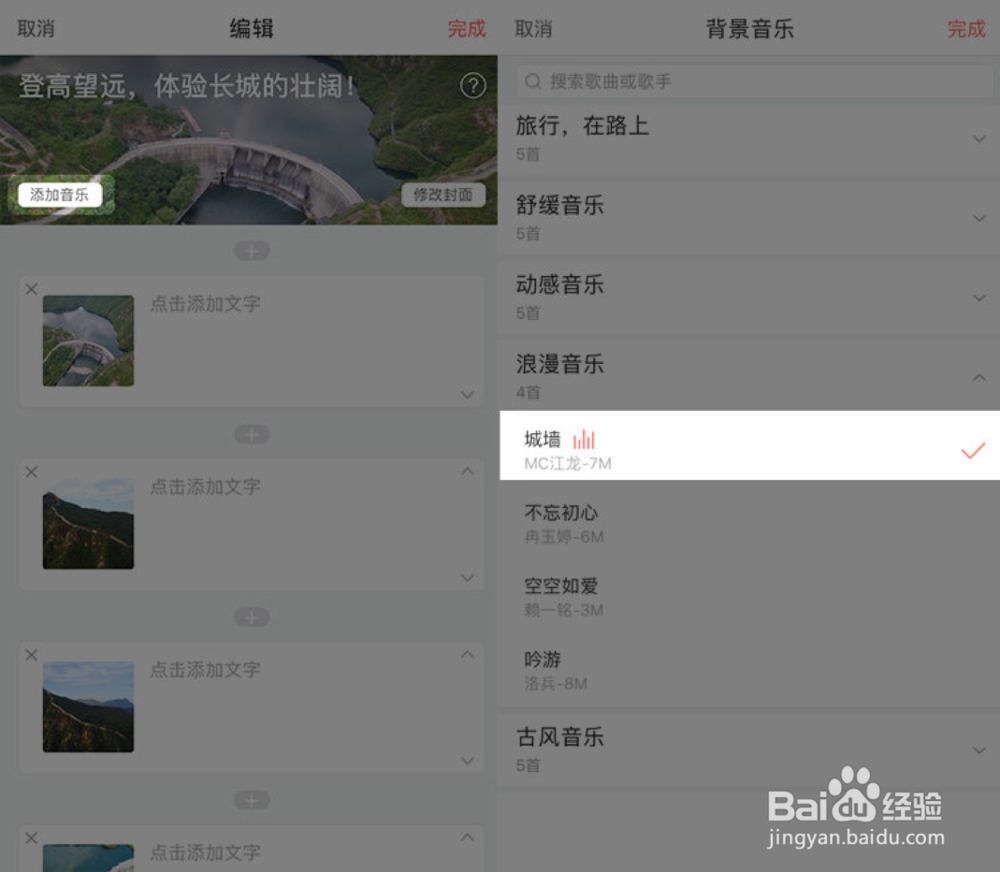Tap 点击添加文字 in the second card

click(x=205, y=487)
